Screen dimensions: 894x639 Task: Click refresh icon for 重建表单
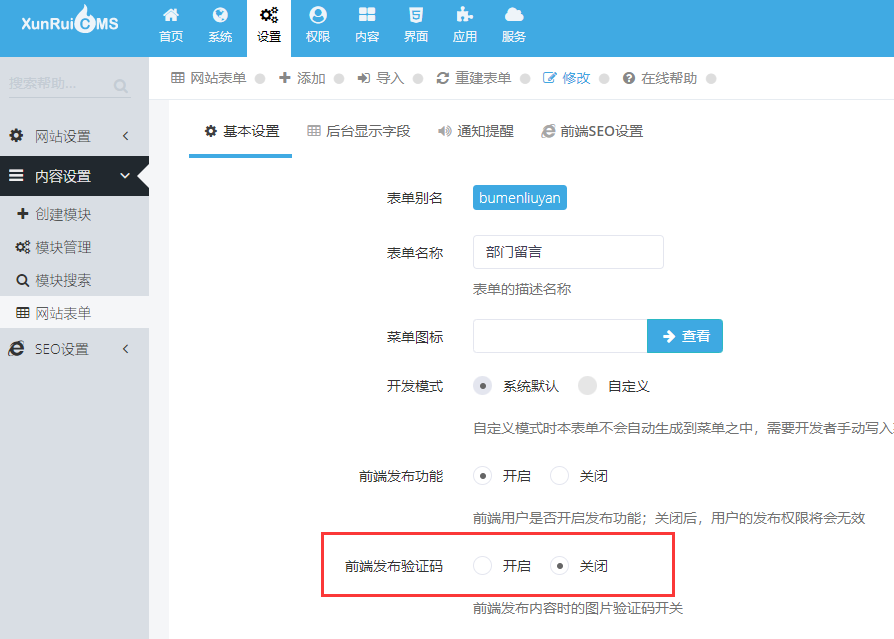443,78
